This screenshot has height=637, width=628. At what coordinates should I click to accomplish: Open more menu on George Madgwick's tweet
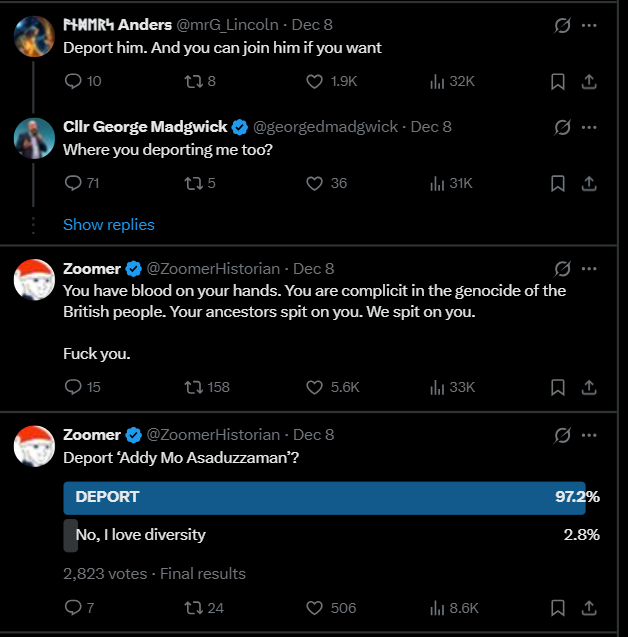589,127
